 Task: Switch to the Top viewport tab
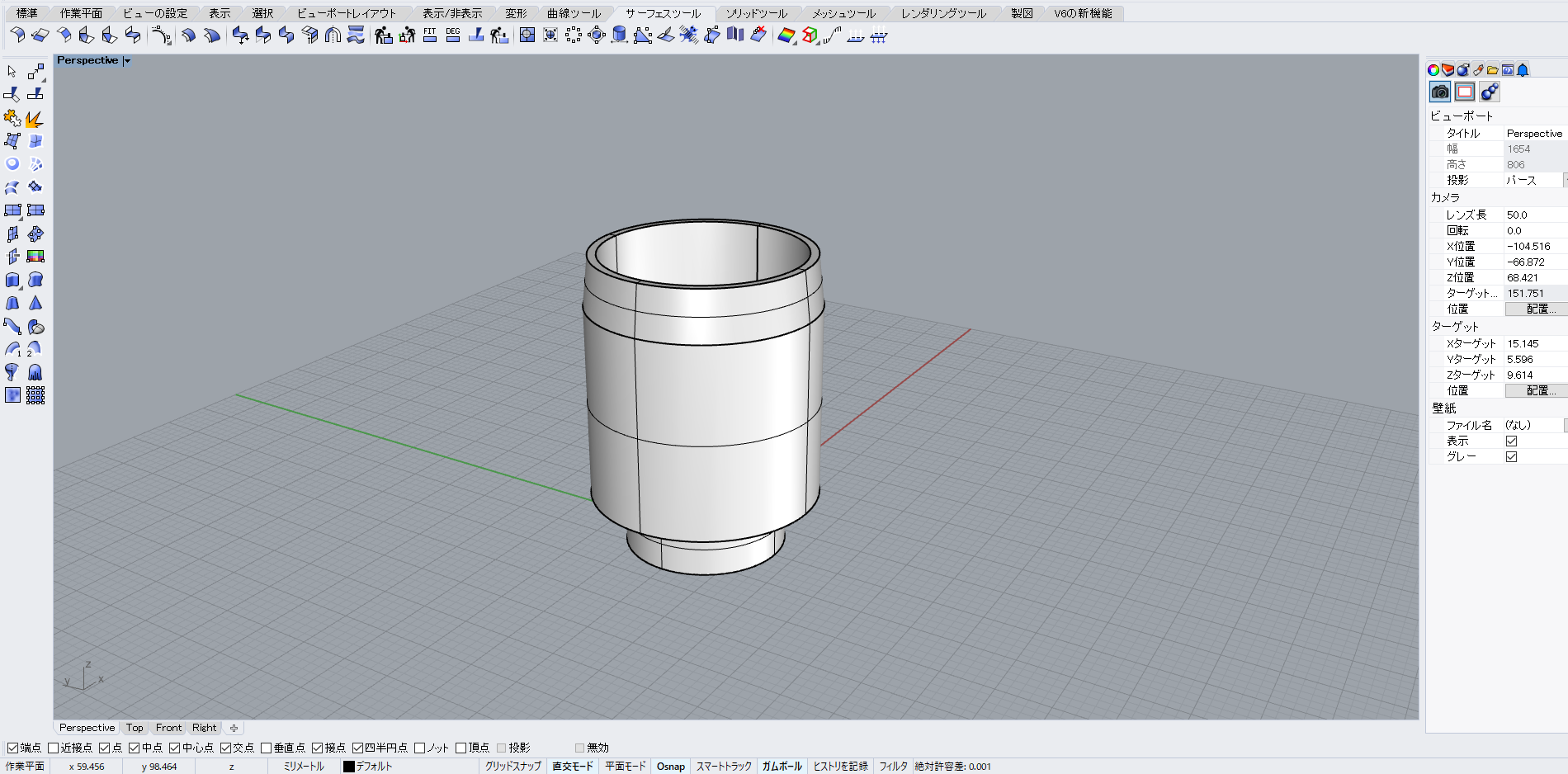pos(135,728)
